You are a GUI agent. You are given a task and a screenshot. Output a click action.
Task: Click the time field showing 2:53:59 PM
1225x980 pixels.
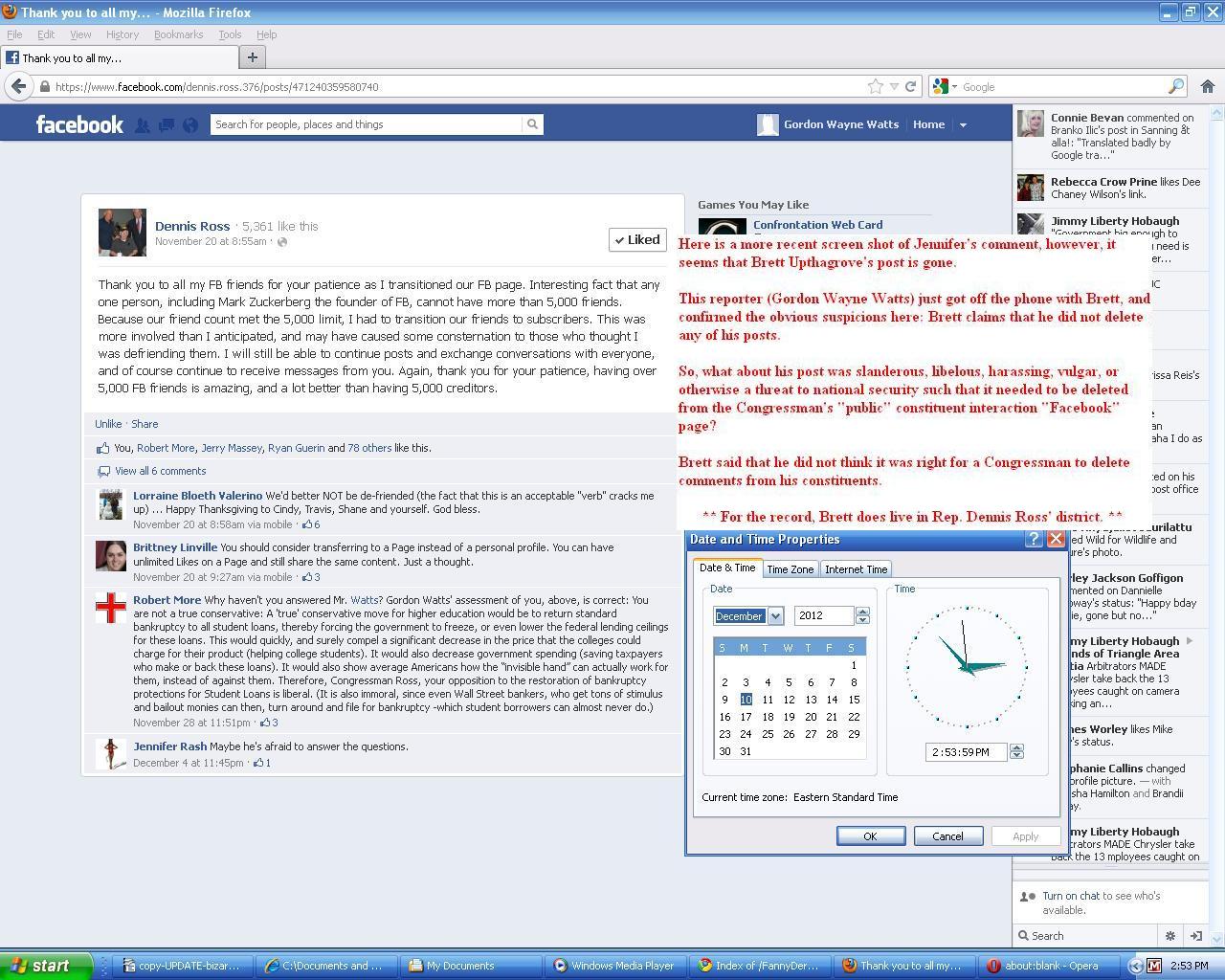966,752
